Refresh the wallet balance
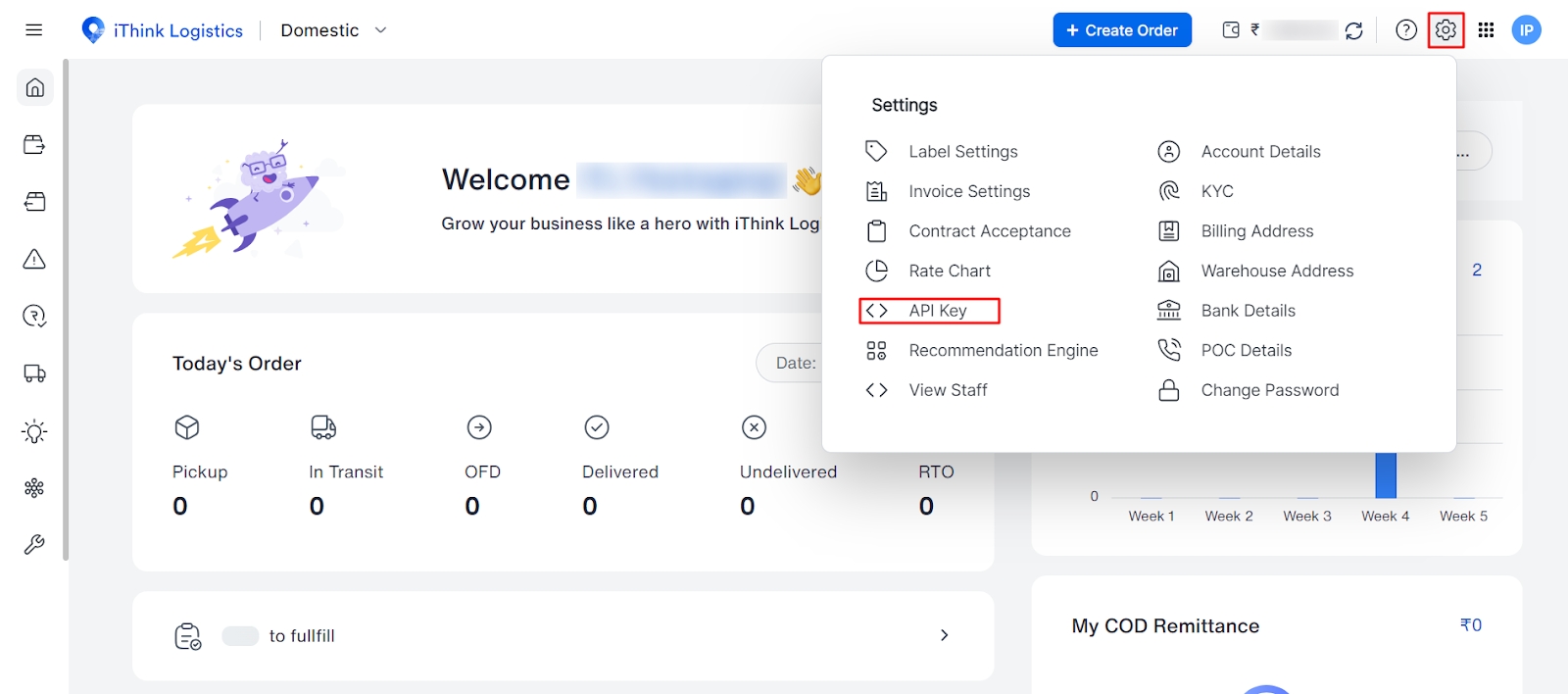The width and height of the screenshot is (1568, 694). [x=1354, y=30]
